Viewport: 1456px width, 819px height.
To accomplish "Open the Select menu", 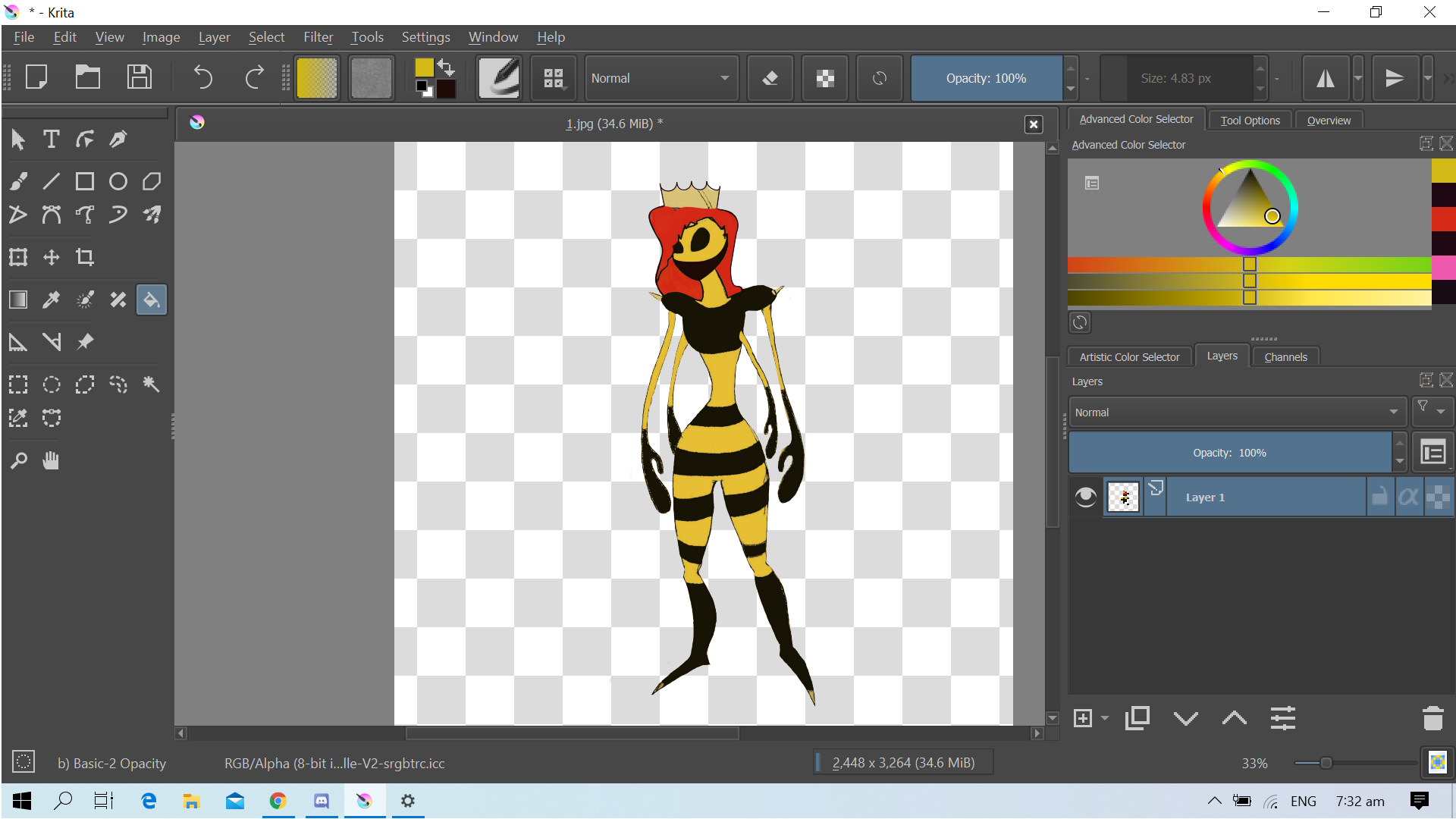I will click(x=266, y=37).
